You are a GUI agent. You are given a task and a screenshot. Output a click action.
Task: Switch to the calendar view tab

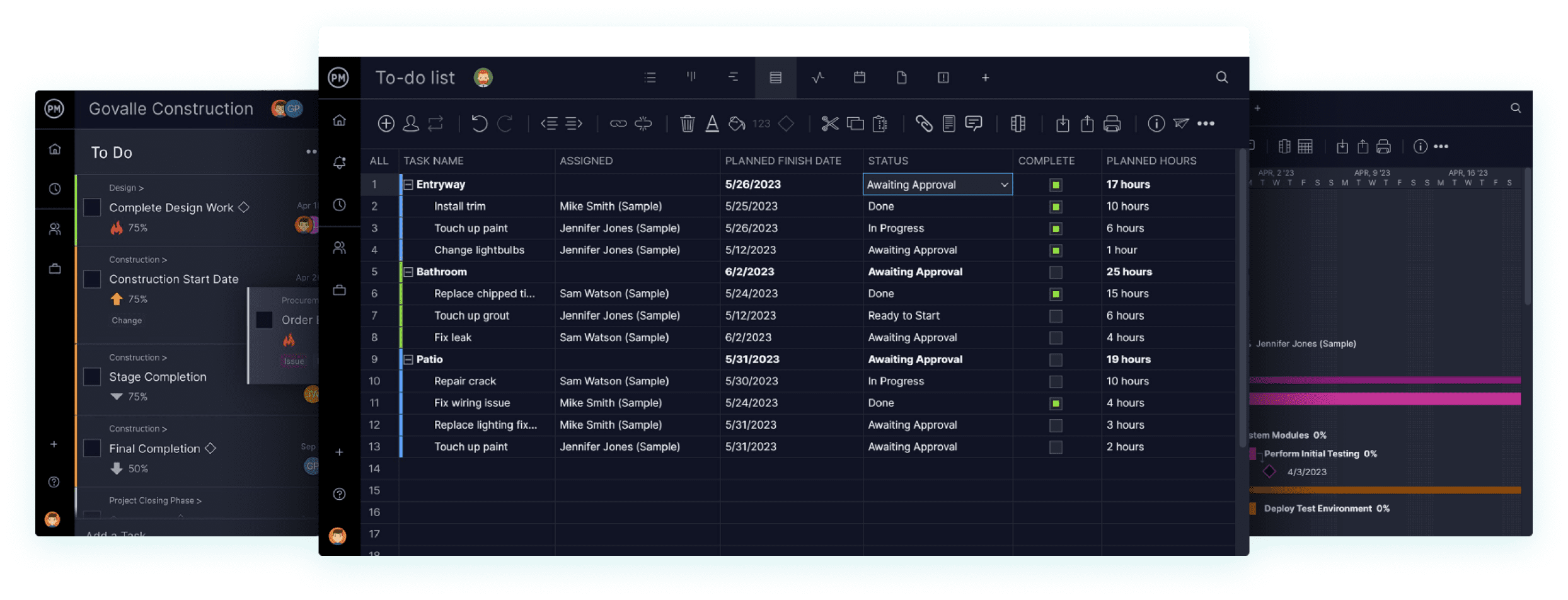pos(859,78)
